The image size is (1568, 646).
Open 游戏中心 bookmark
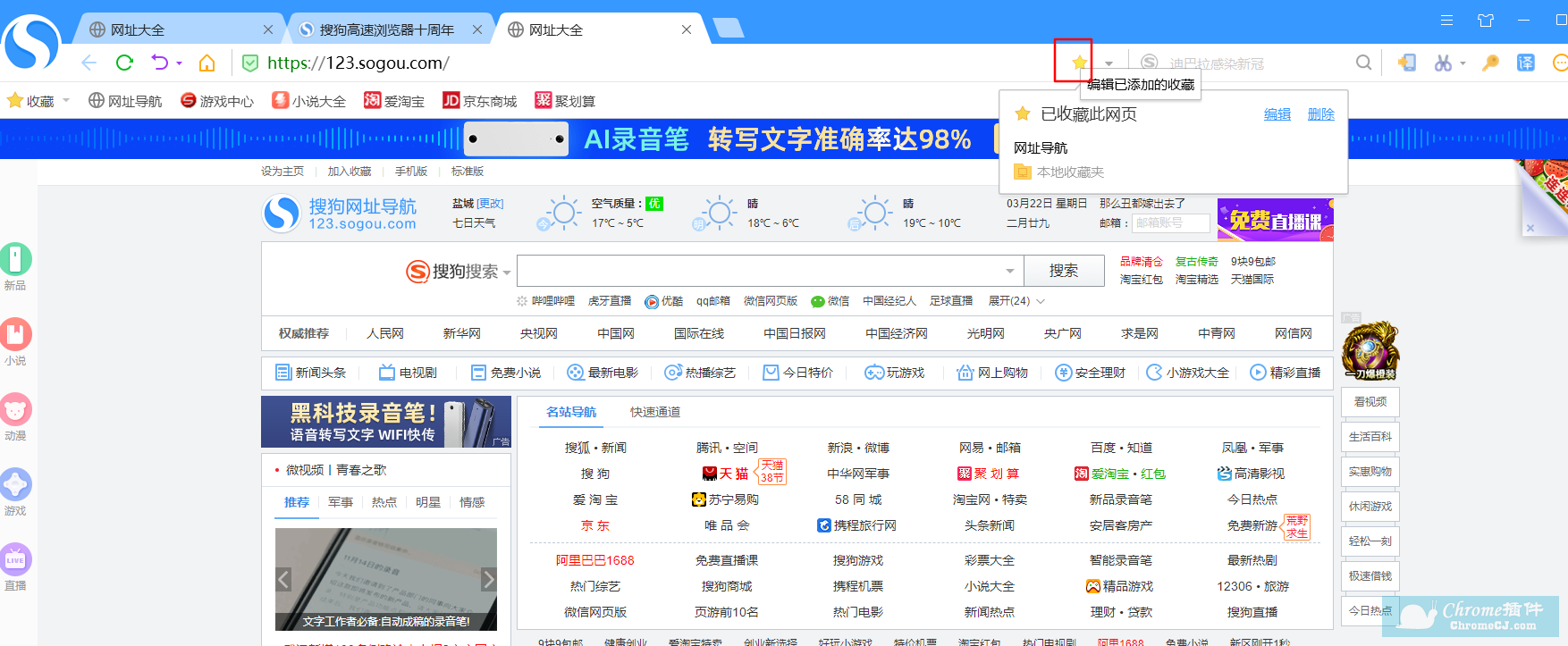pyautogui.click(x=217, y=101)
